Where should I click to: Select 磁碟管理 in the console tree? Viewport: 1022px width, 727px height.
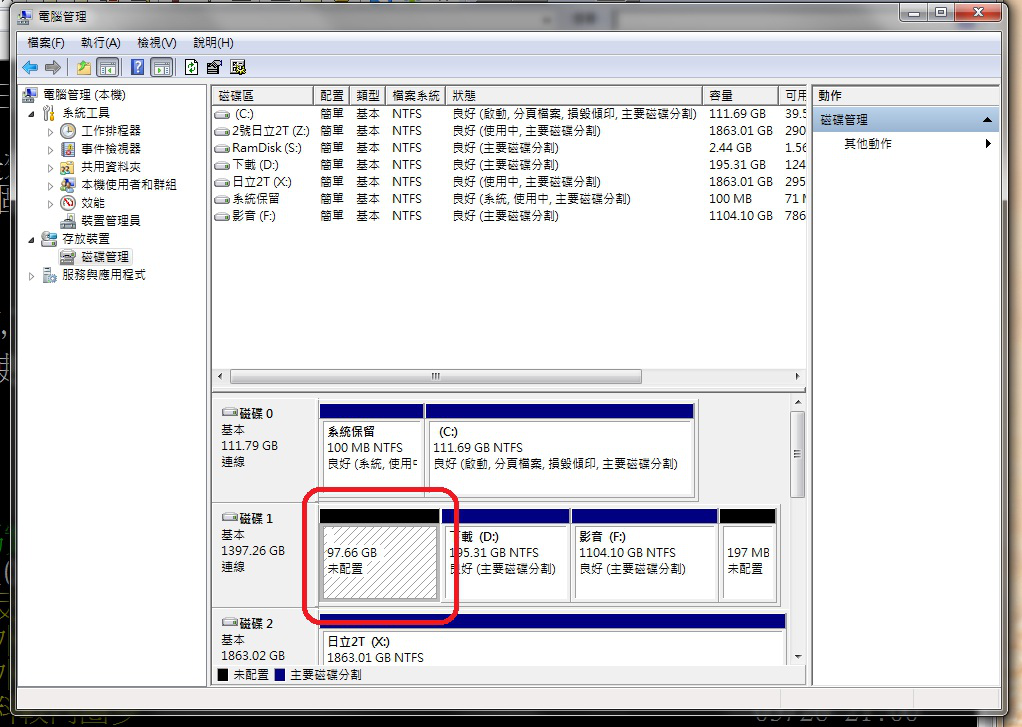(x=105, y=257)
